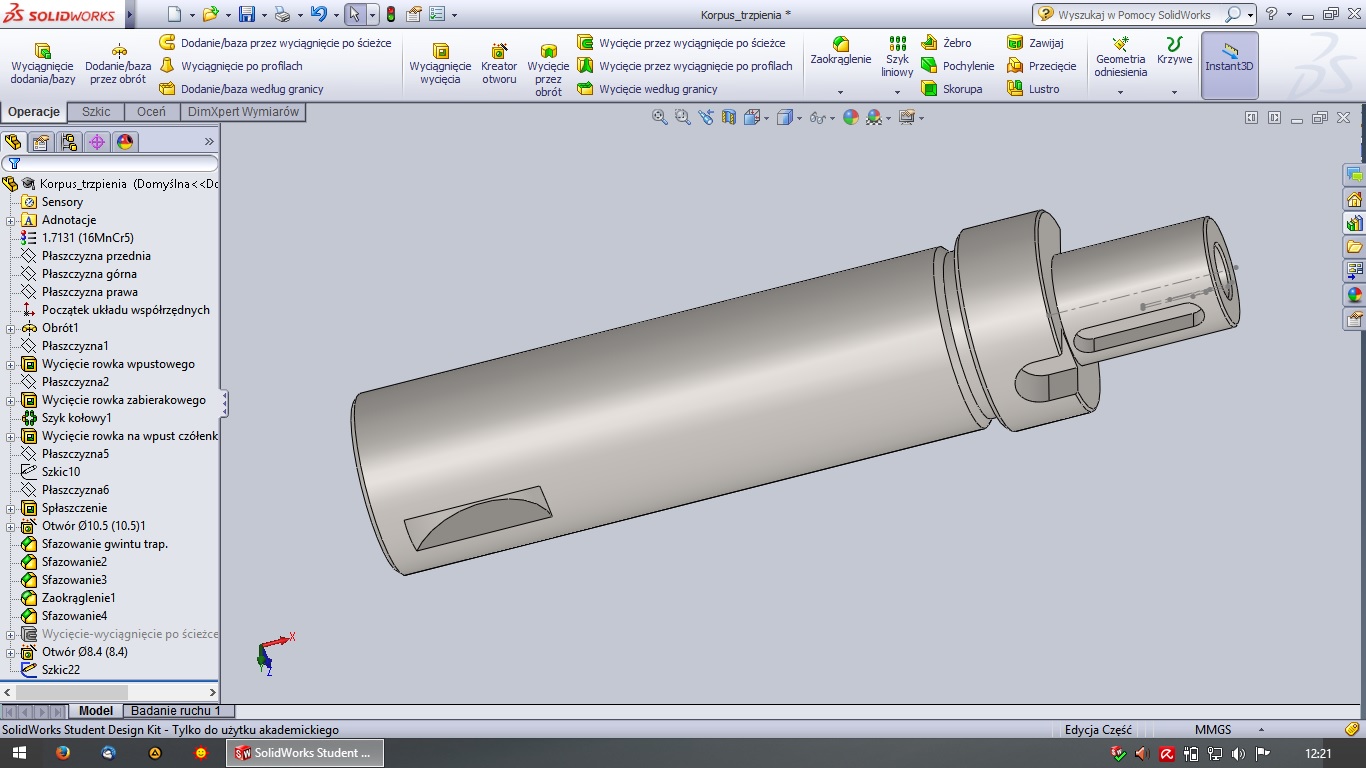Click the Wyciągnięcie wycięcia tool
The image size is (1366, 768).
point(440,63)
